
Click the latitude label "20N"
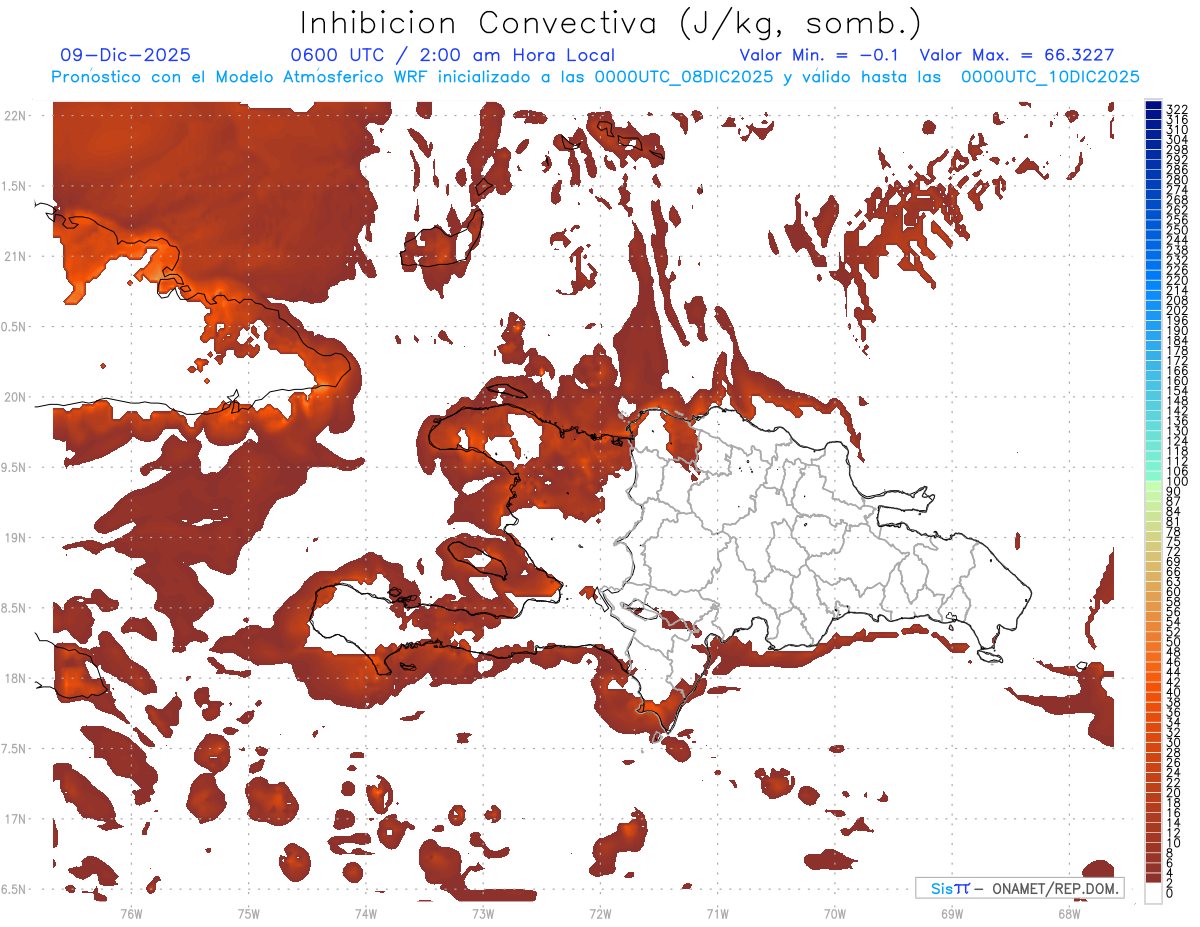tap(15, 397)
